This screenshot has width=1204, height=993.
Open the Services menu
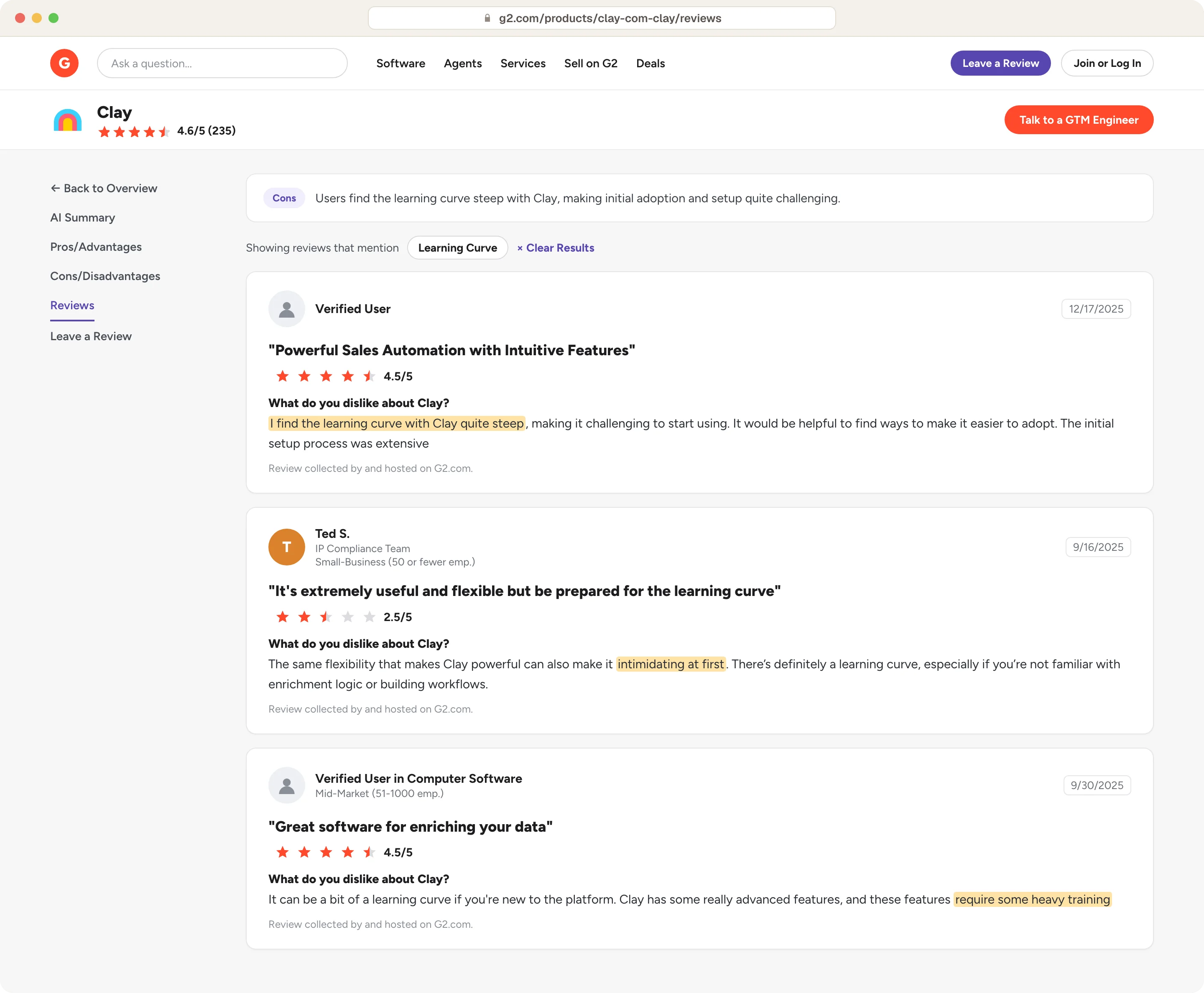click(x=523, y=63)
